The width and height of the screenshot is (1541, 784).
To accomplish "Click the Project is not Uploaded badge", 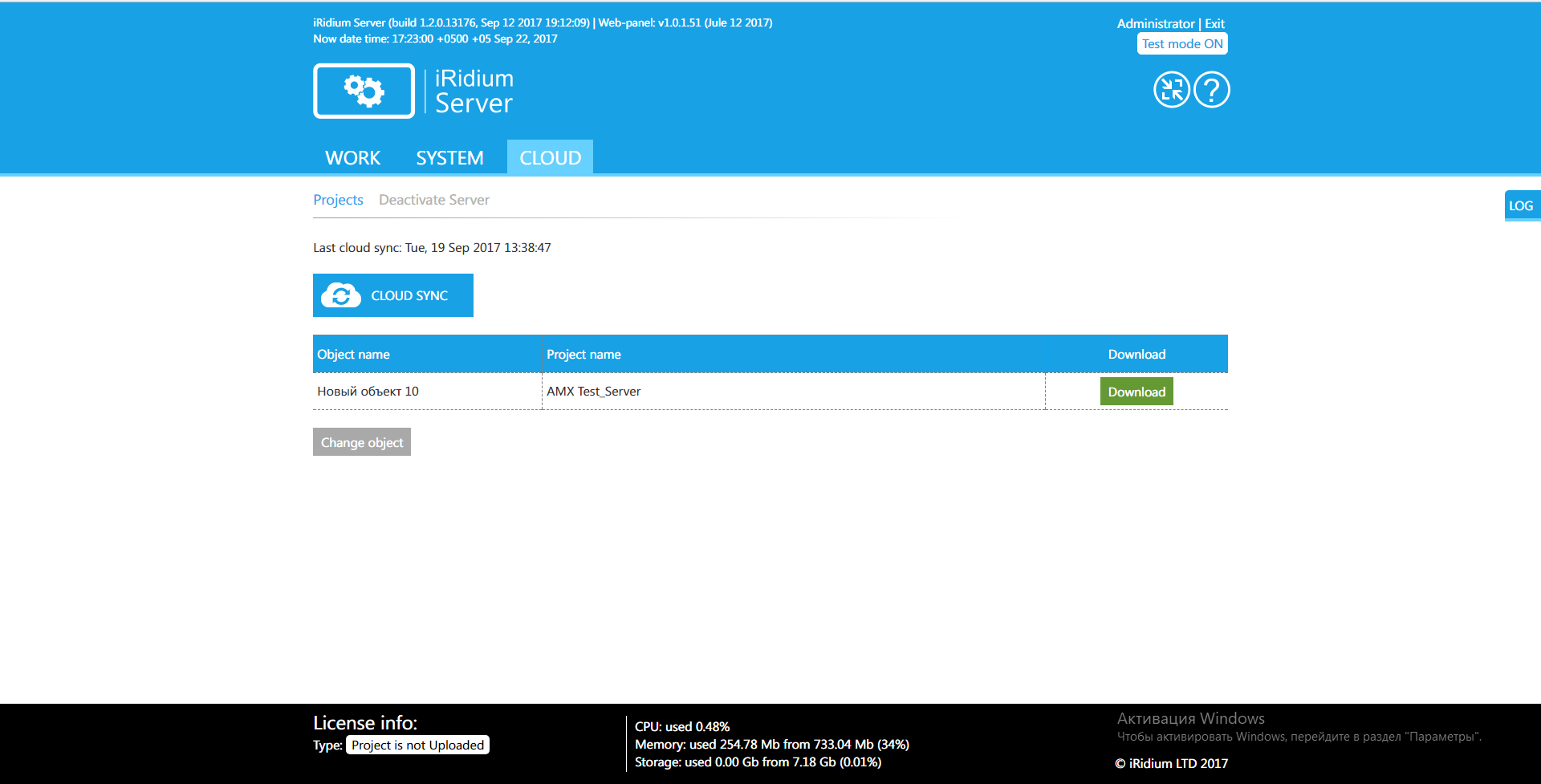I will (x=417, y=744).
